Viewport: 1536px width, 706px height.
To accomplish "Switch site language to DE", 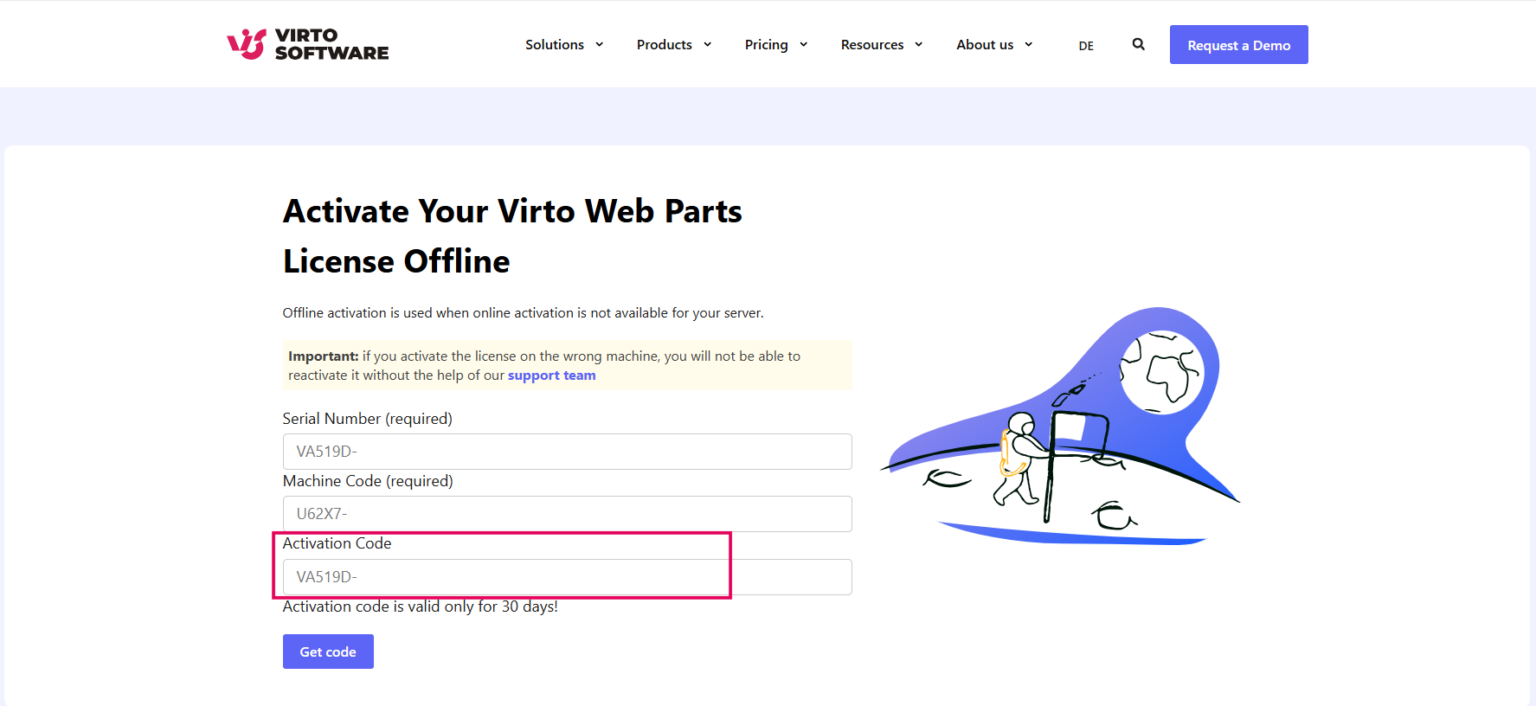I will pos(1086,45).
